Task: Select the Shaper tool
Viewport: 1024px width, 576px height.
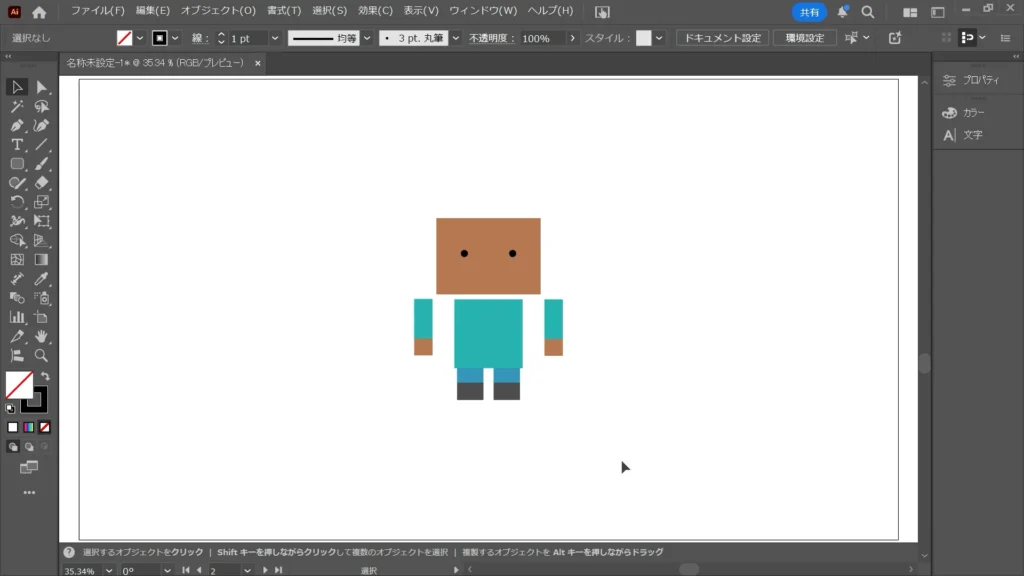Action: click(x=17, y=183)
